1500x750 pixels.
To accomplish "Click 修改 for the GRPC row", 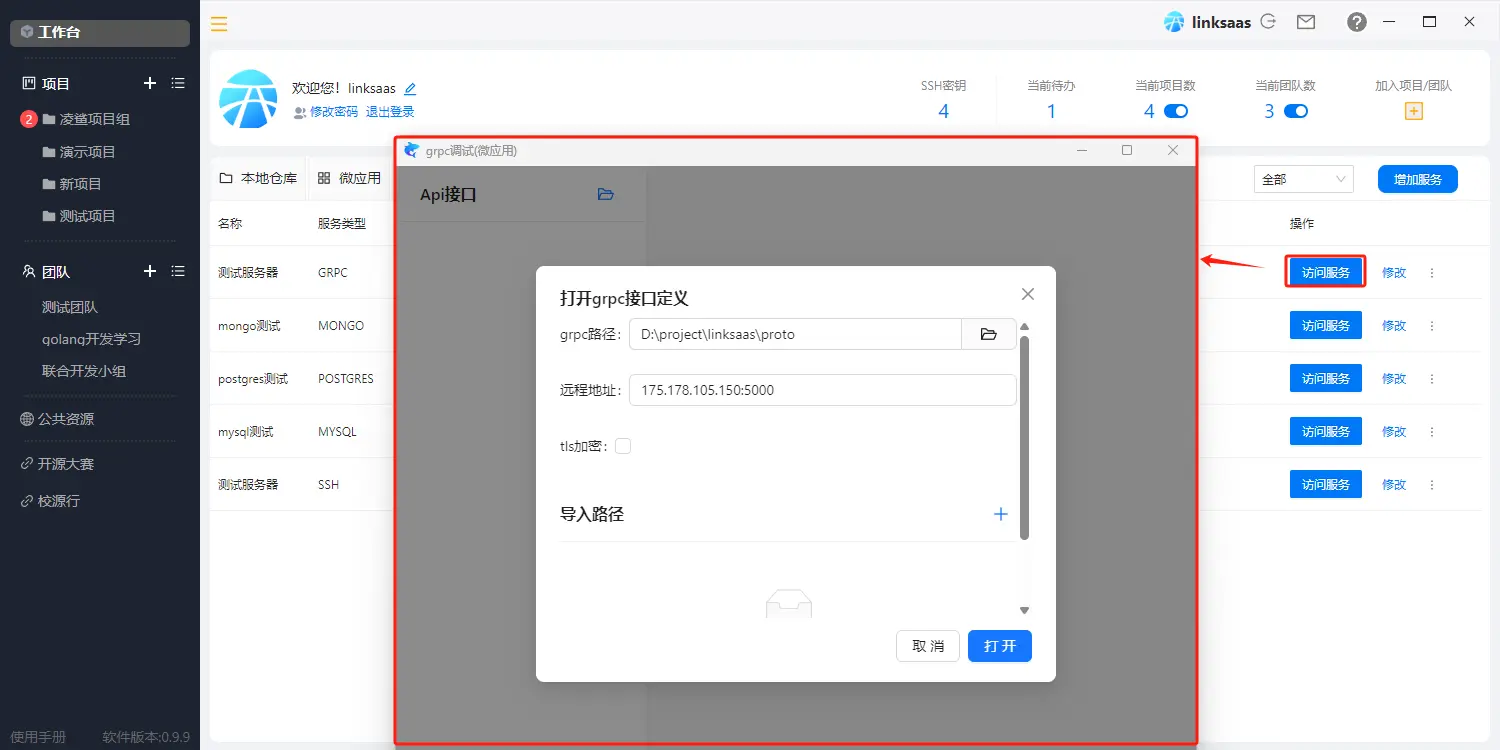I will (1394, 272).
